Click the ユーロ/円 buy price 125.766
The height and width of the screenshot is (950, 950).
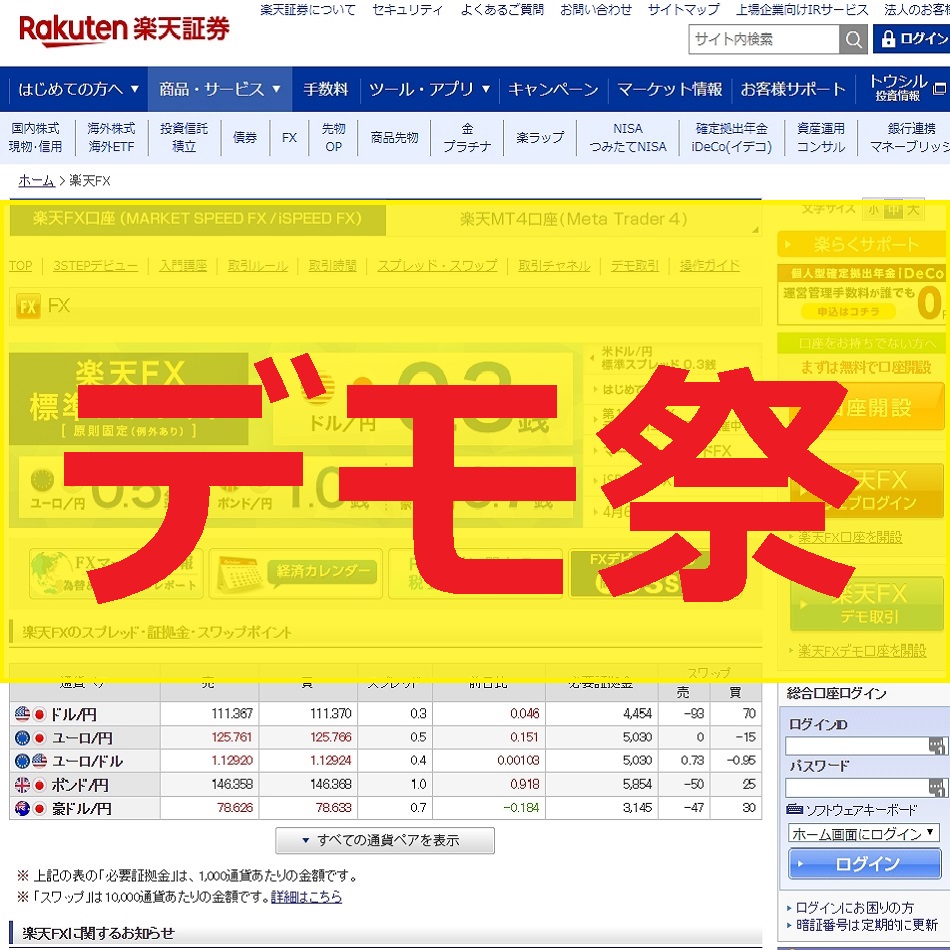click(x=331, y=737)
